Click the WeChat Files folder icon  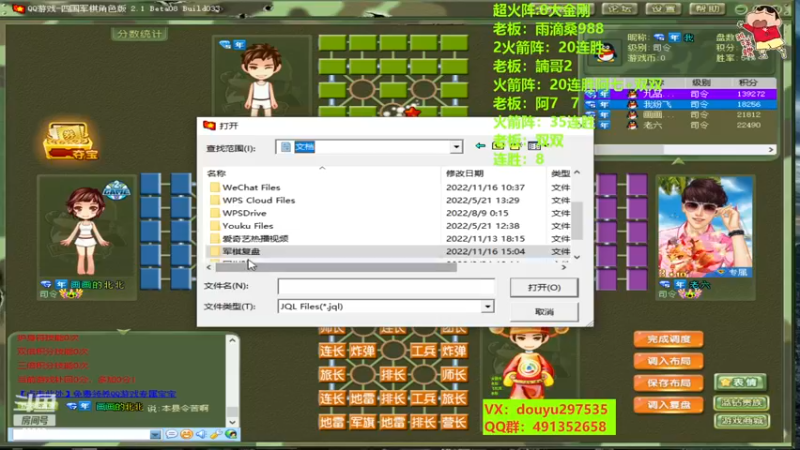(215, 187)
